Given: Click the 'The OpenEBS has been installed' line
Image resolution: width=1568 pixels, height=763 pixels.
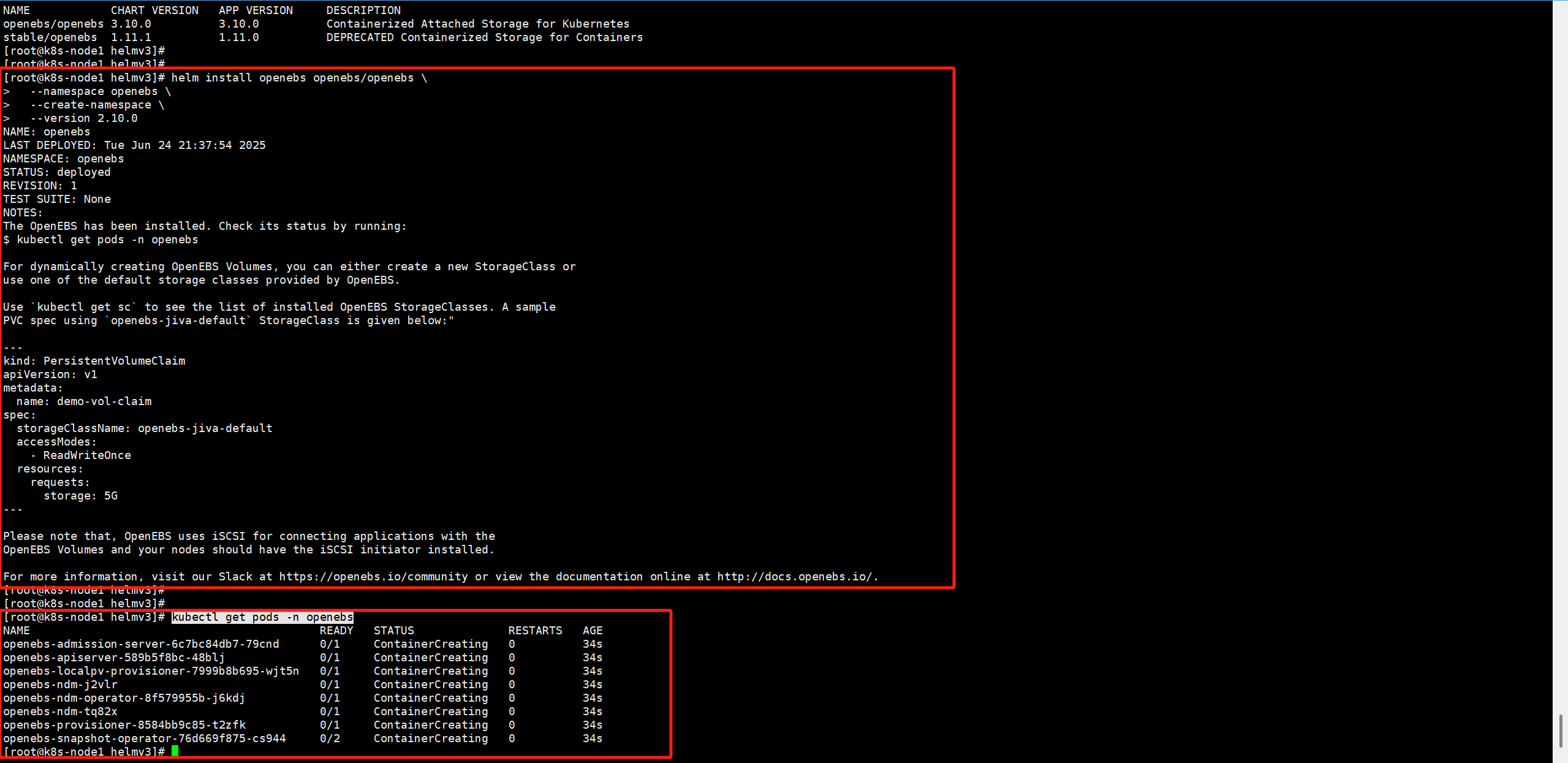Looking at the screenshot, I should 205,226.
